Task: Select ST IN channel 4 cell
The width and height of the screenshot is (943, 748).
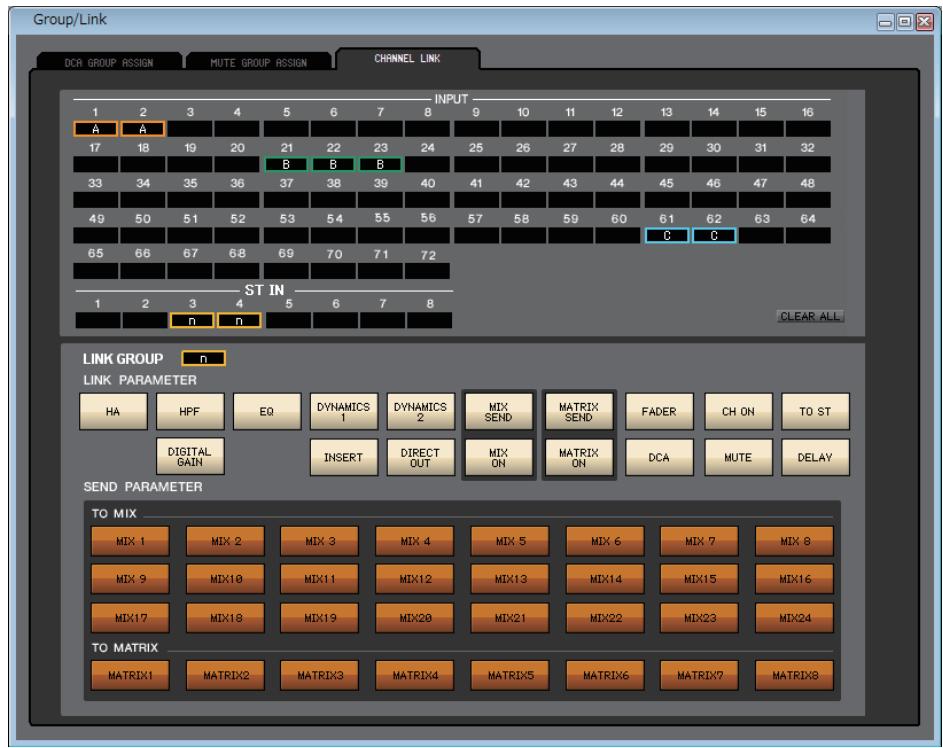Action: 239,320
